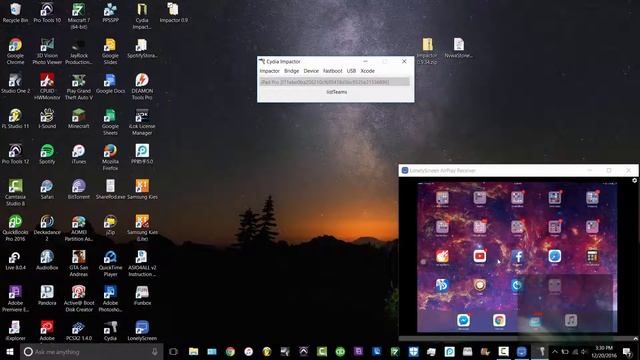640x360 pixels.
Task: Select the QuickTime Player desktop icon
Action: point(110,263)
